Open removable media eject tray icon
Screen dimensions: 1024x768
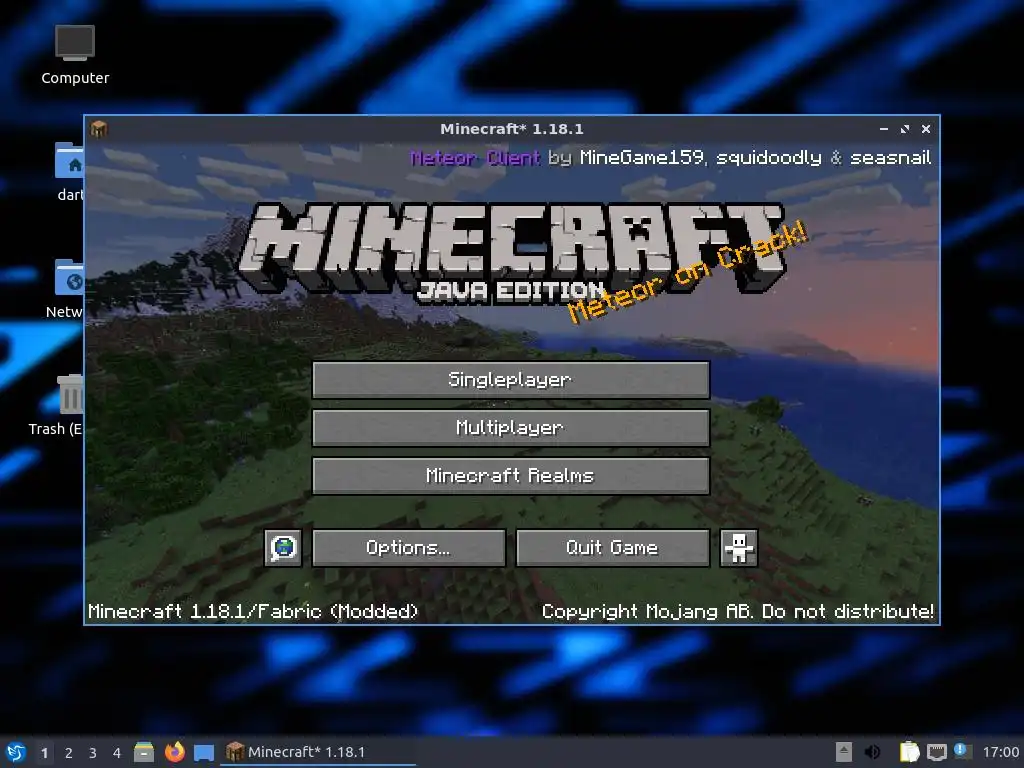click(844, 752)
